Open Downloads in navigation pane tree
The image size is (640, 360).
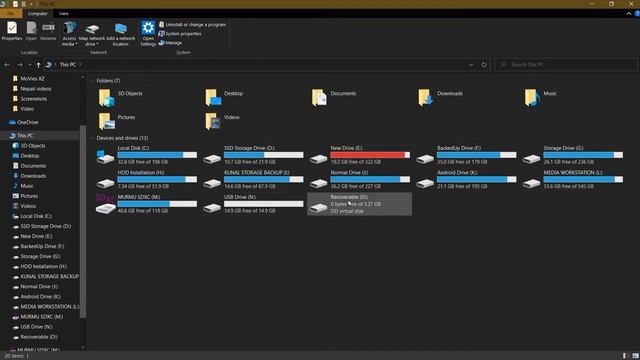[33, 176]
